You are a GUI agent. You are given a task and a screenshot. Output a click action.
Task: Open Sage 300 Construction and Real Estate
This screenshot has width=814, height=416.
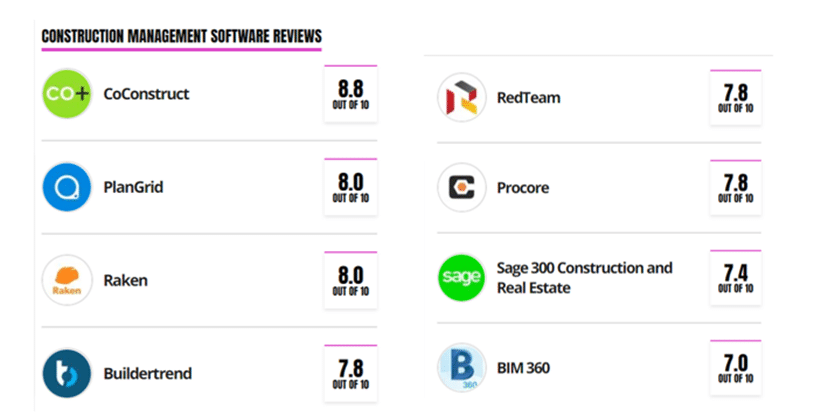[x=585, y=278]
